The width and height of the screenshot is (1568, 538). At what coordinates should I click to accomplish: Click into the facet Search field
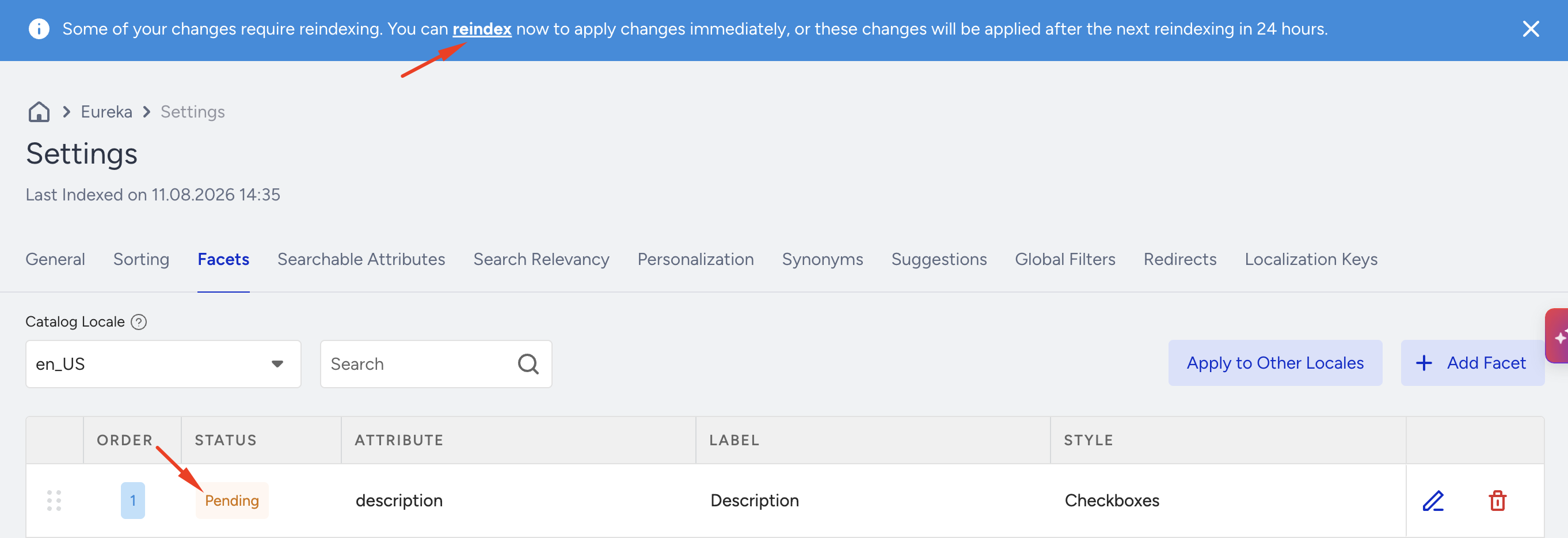click(x=436, y=365)
